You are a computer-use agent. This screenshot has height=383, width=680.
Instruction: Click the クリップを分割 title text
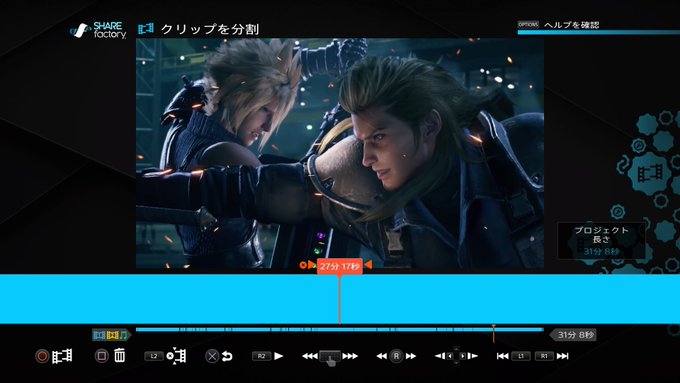click(210, 29)
